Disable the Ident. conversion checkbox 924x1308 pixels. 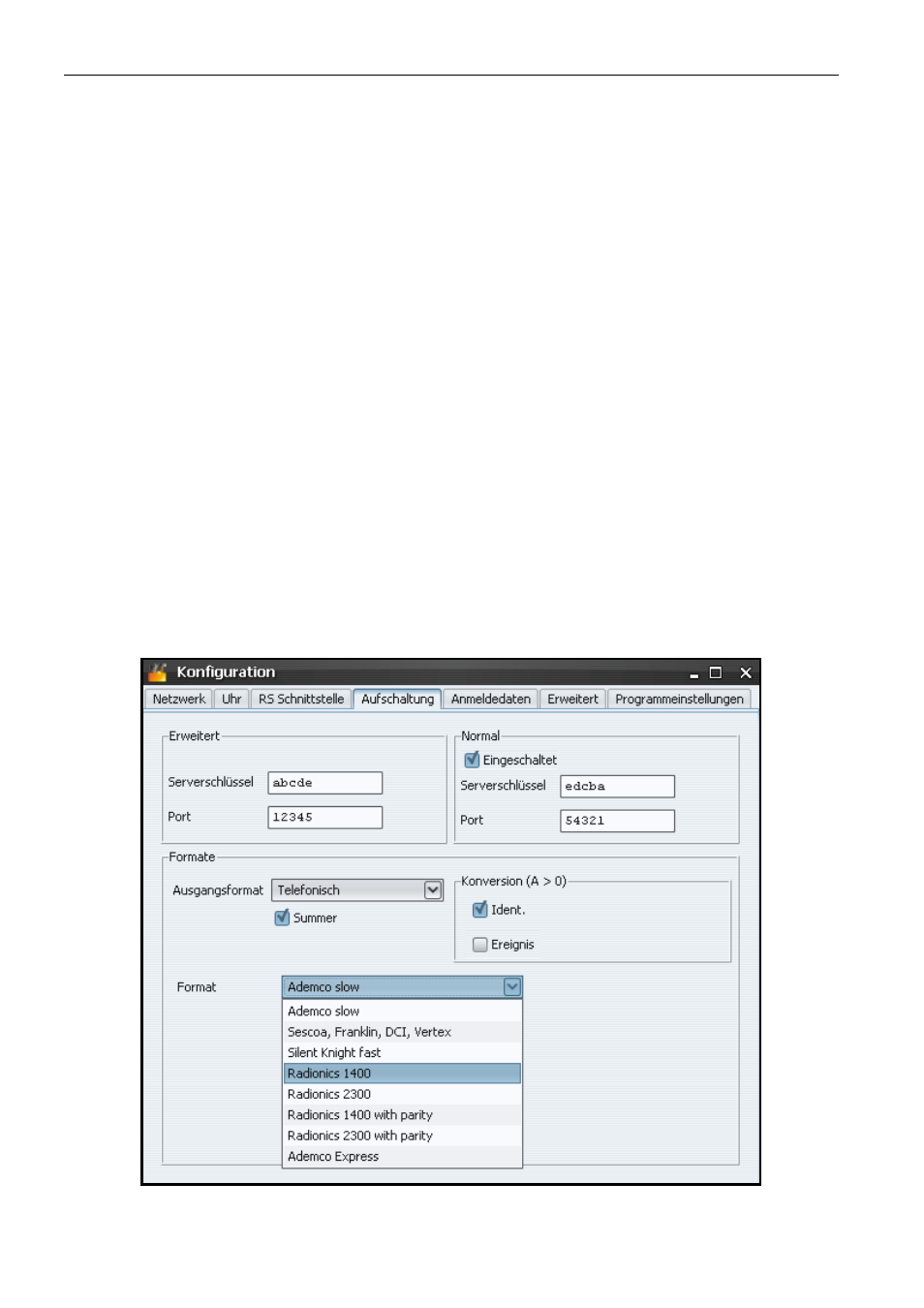pyautogui.click(x=479, y=910)
